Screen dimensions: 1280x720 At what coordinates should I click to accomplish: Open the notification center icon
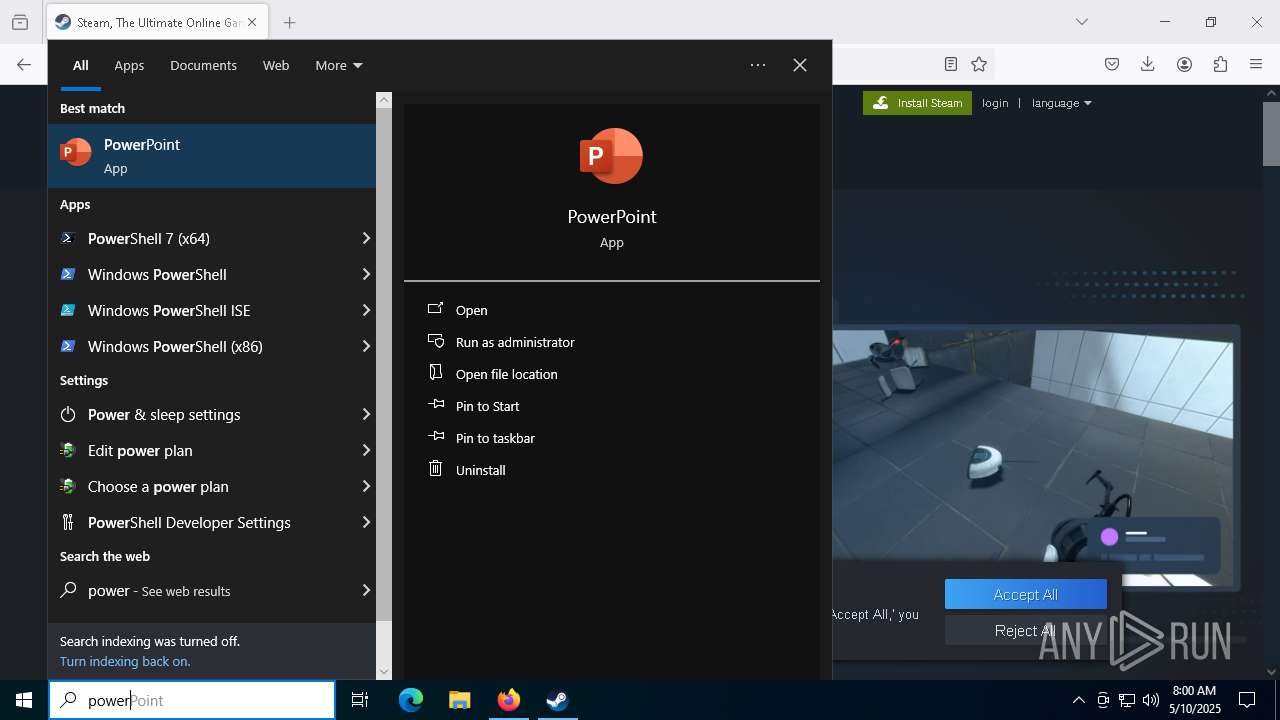(x=1247, y=700)
